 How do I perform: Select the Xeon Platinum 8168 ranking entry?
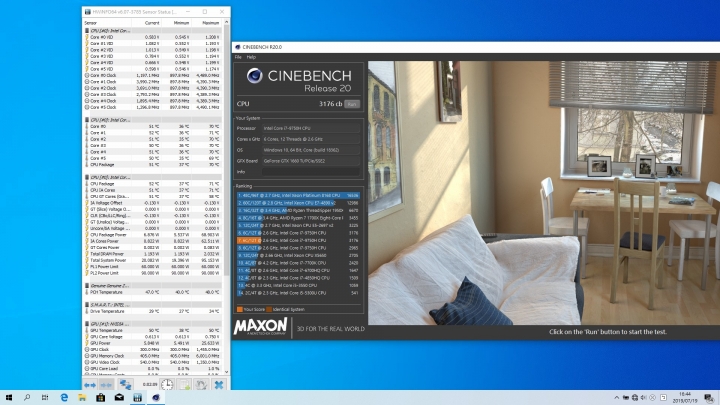(x=298, y=196)
